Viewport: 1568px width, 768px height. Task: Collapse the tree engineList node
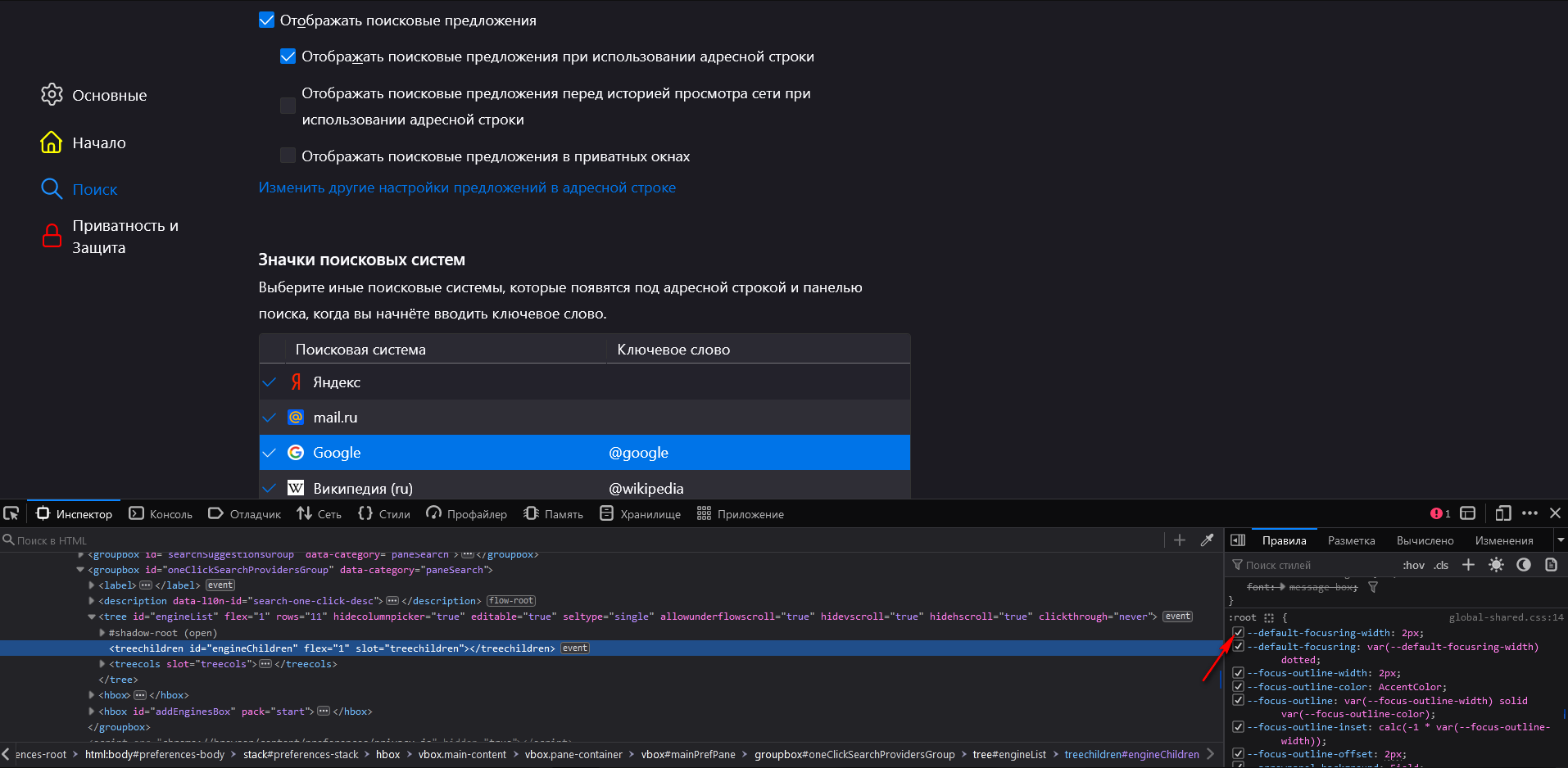[91, 617]
